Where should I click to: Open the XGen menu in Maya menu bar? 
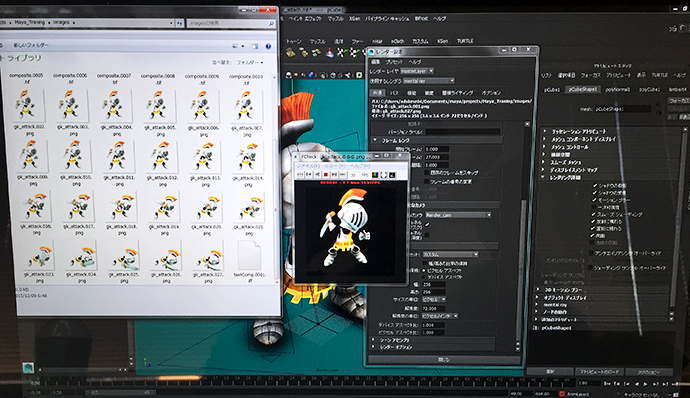pyautogui.click(x=354, y=18)
